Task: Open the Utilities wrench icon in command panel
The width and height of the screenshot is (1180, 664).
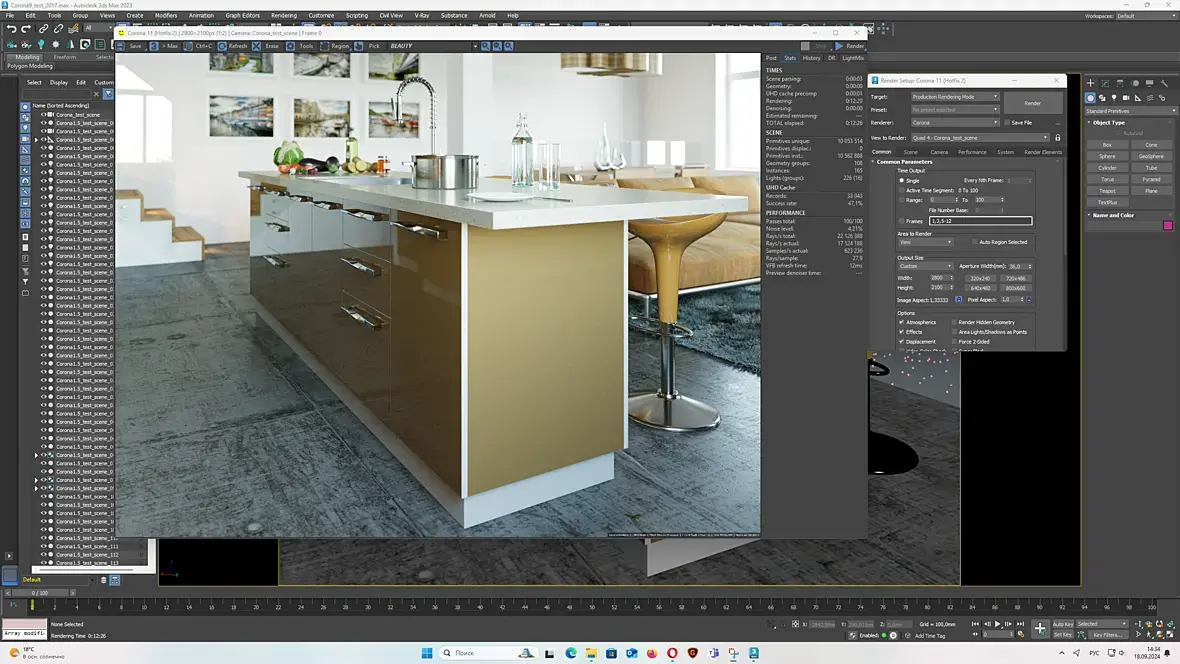Action: 1164,84
